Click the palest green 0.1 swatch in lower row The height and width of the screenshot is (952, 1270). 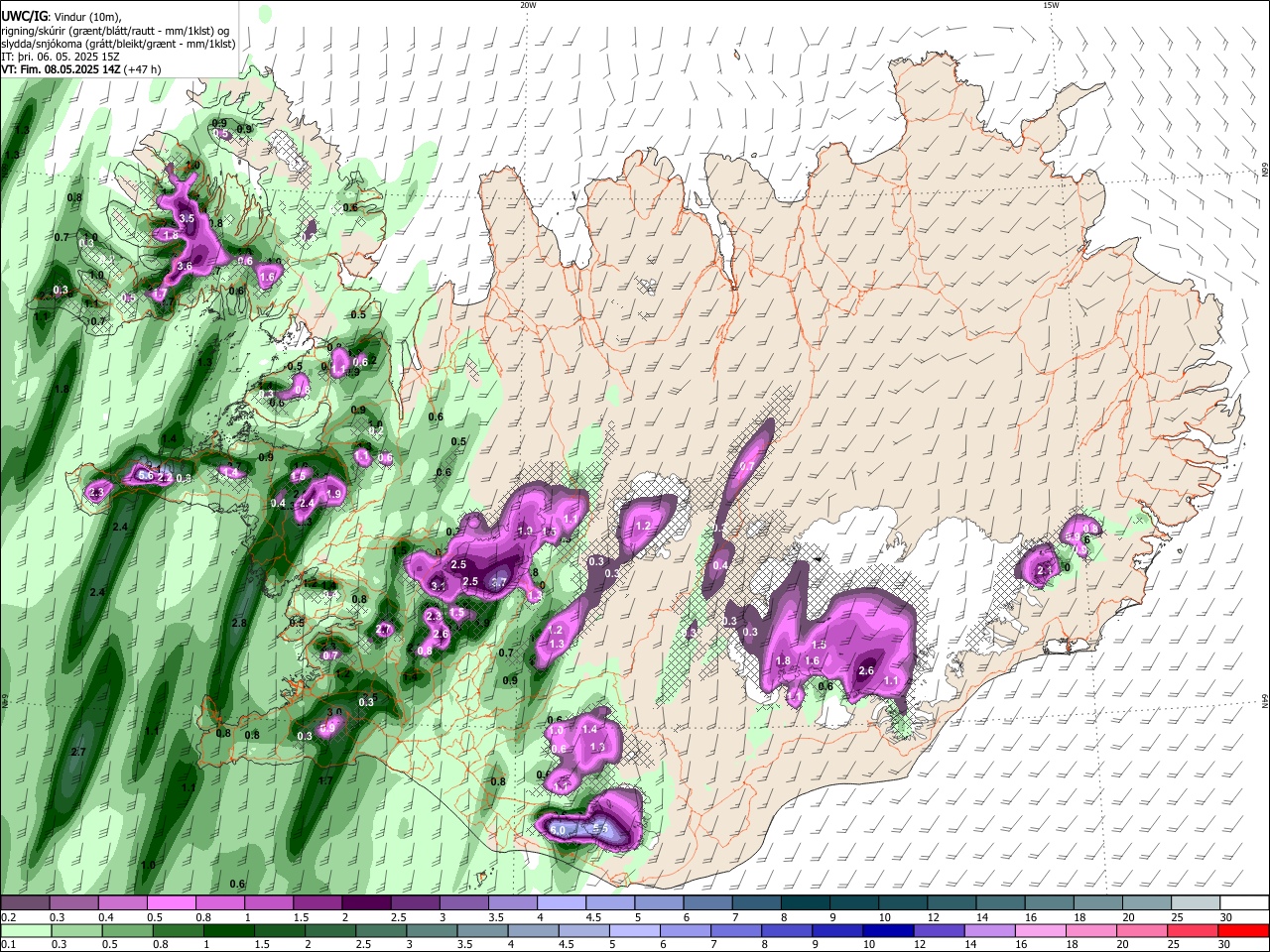click(x=26, y=930)
